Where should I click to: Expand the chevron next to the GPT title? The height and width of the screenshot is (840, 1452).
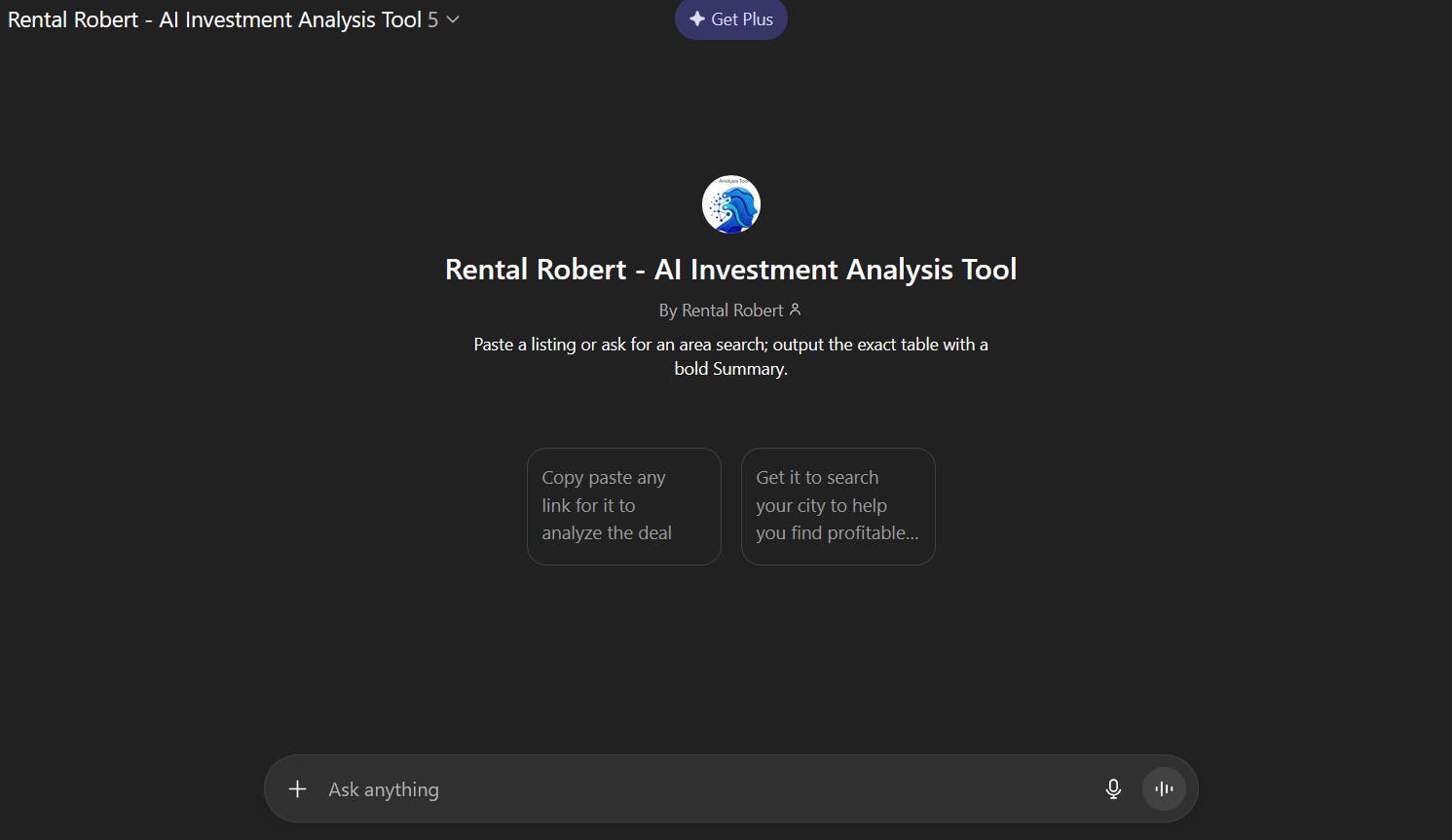click(453, 19)
